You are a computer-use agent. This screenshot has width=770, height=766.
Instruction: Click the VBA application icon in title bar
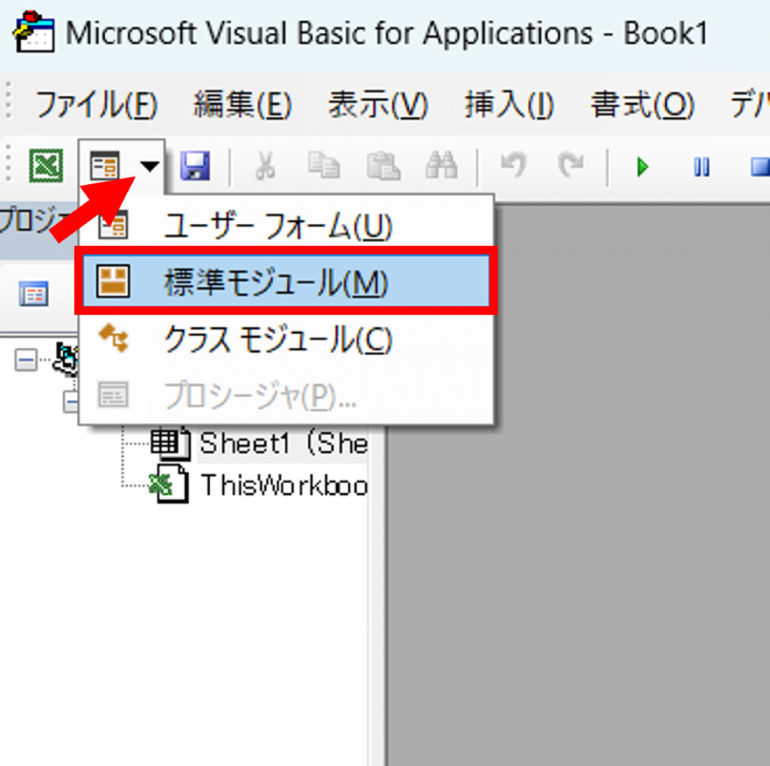[34, 31]
